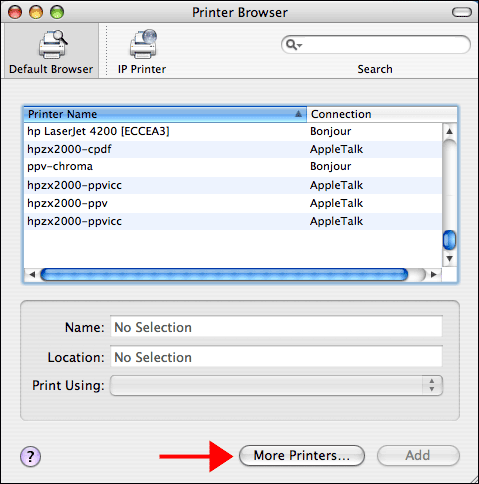Click the sort arrow in Printer Name header
479x484 pixels.
(x=298, y=114)
